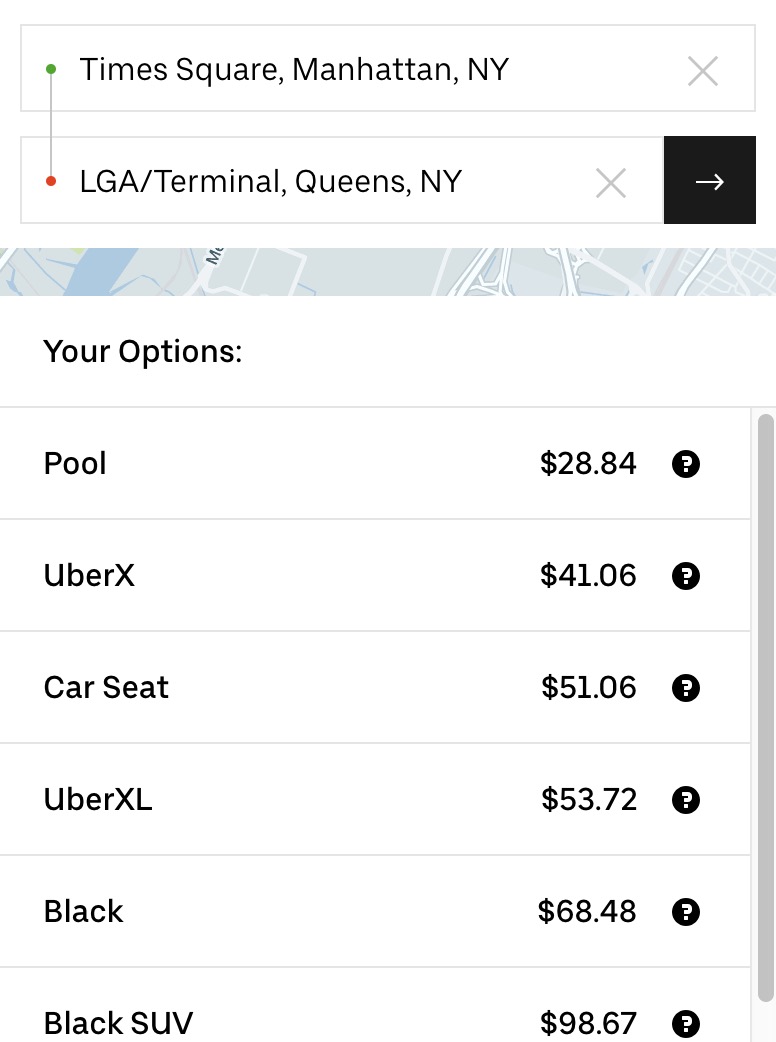View Car Seat fare details icon
Viewport: 776px width, 1042px height.
point(686,688)
